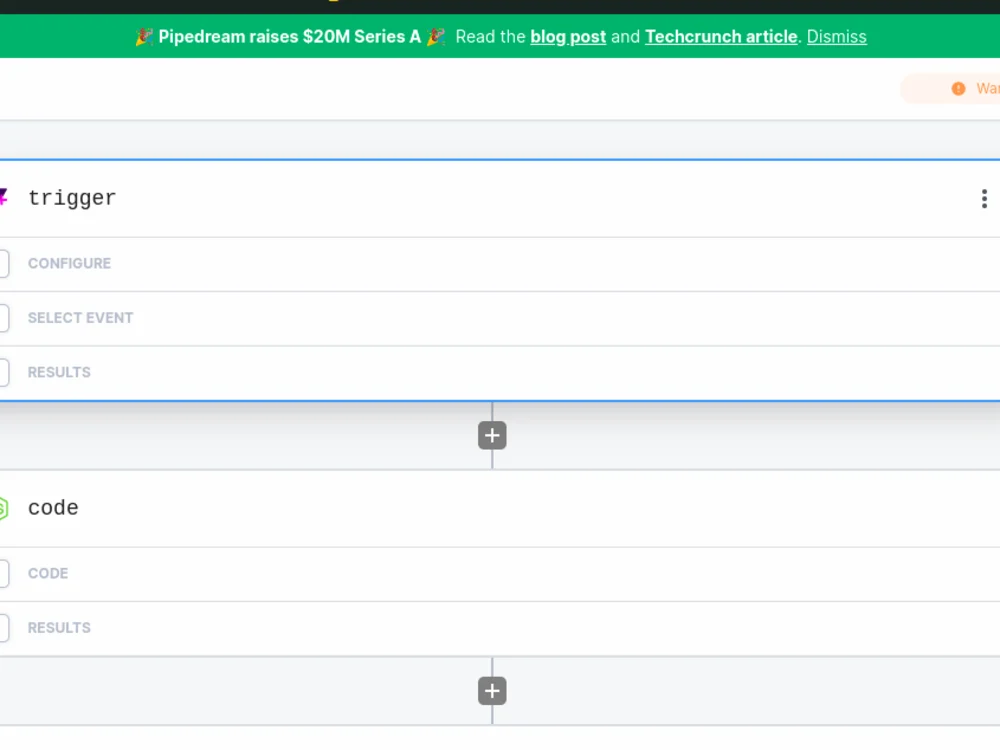Viewport: 1000px width, 750px height.
Task: Click the plus icon between trigger and code steps
Action: tap(491, 435)
